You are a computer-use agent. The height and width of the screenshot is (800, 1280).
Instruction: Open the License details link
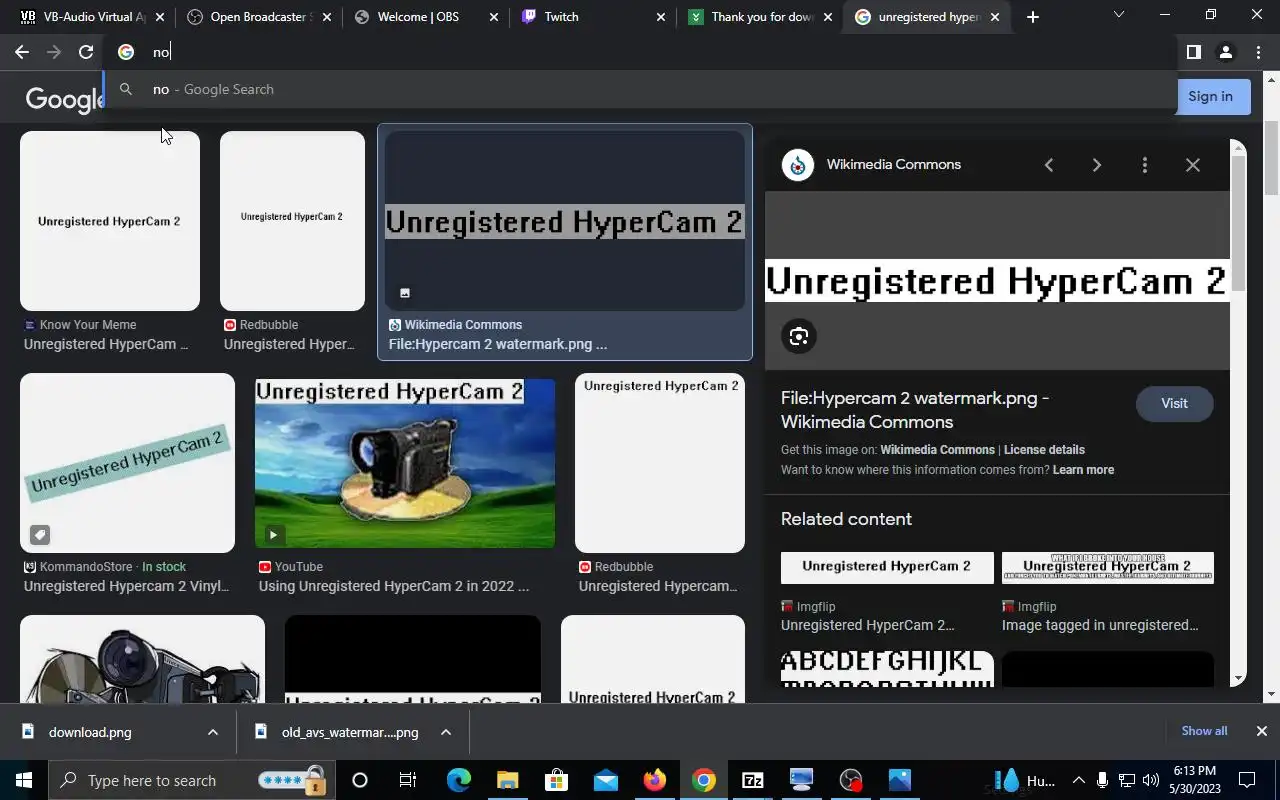tap(1044, 450)
